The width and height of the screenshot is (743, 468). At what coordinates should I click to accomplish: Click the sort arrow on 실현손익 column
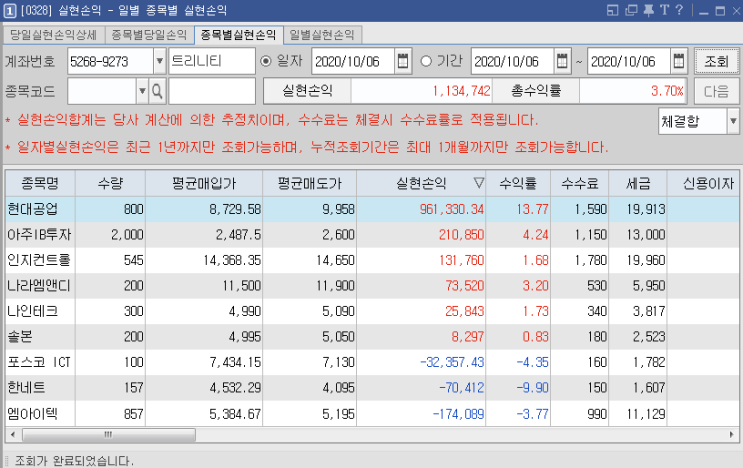pyautogui.click(x=479, y=183)
